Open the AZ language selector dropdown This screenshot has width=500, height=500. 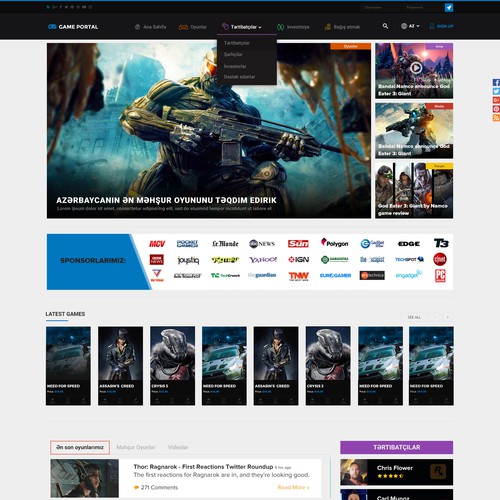pos(410,26)
